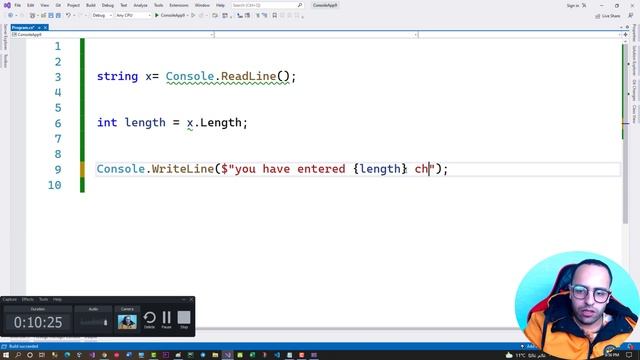Click the Undo toolbar icon

[68, 15]
